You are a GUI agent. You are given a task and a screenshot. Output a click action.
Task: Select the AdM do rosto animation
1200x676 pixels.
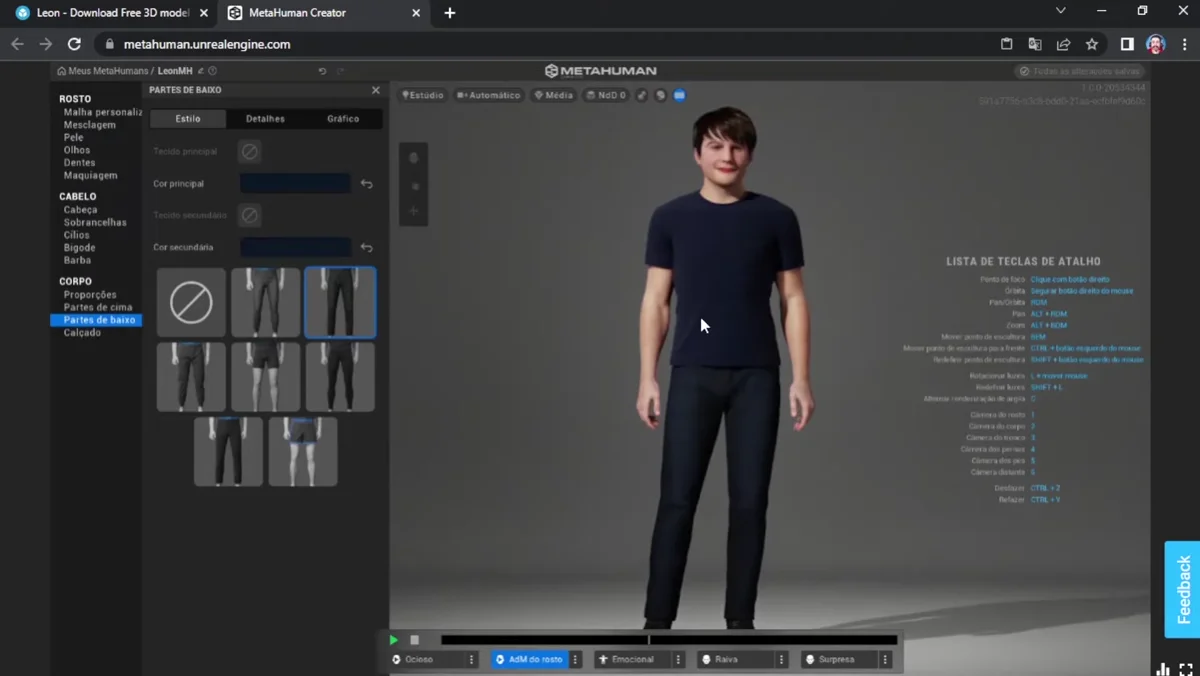[x=530, y=660]
